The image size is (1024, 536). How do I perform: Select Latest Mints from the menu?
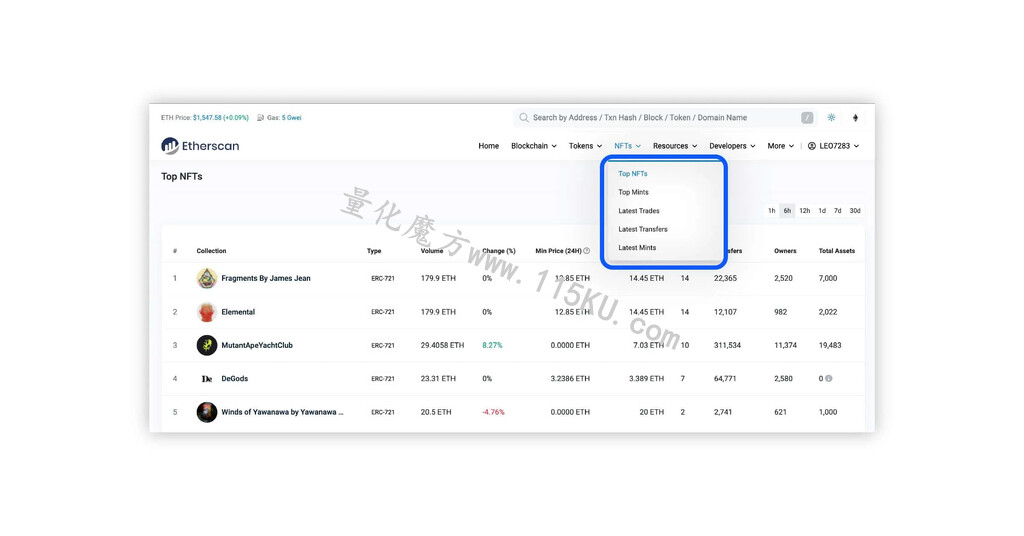(637, 247)
